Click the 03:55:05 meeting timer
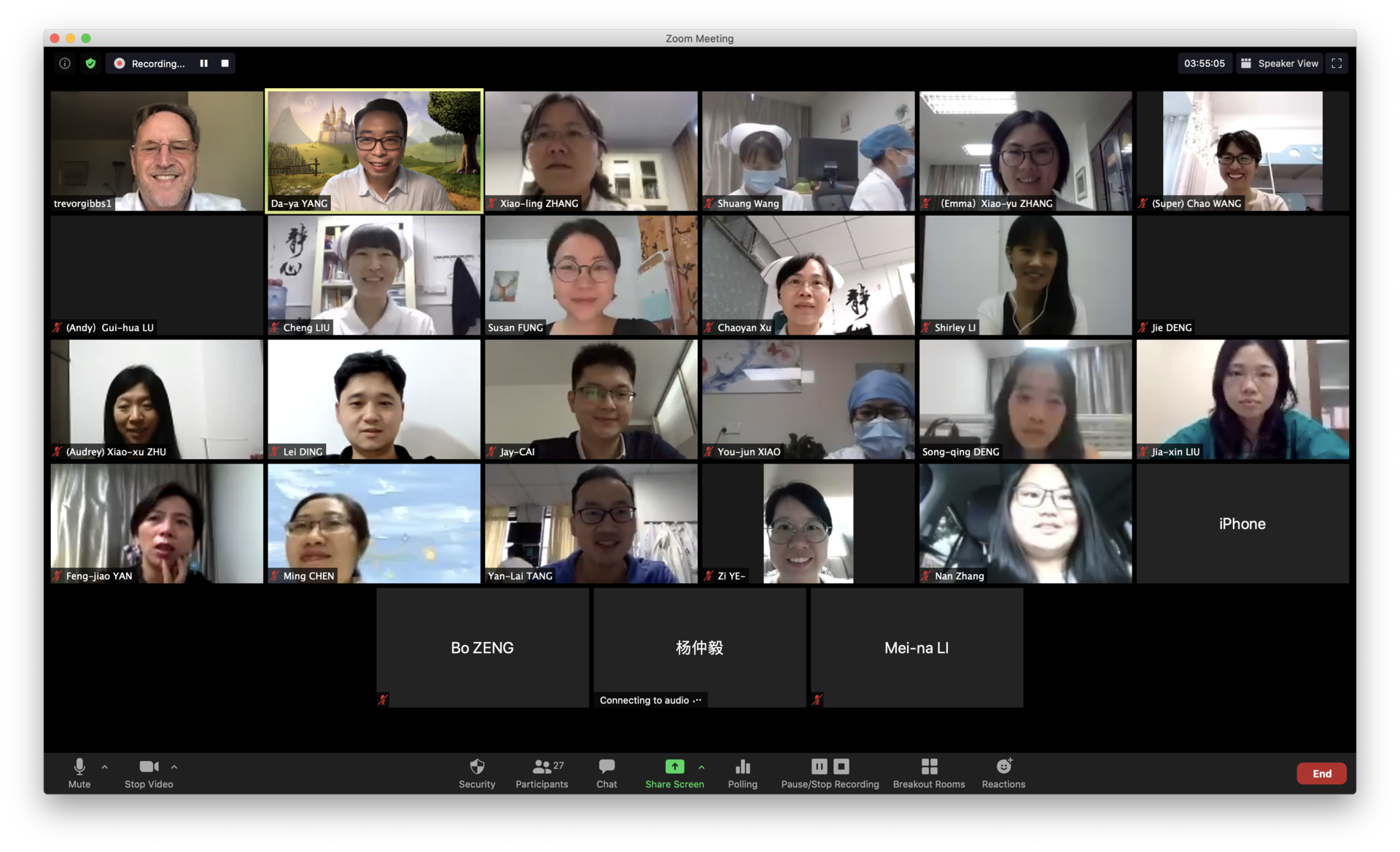 click(x=1205, y=63)
